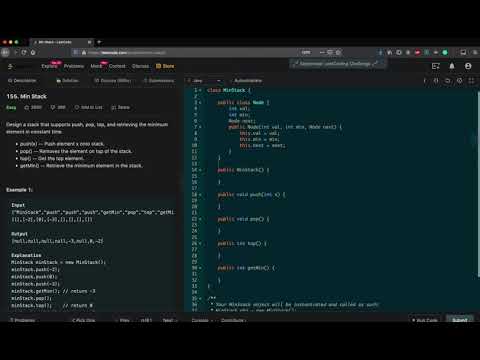Close the Min Stack browser tab
This screenshot has height=360, width=480.
(89, 42)
